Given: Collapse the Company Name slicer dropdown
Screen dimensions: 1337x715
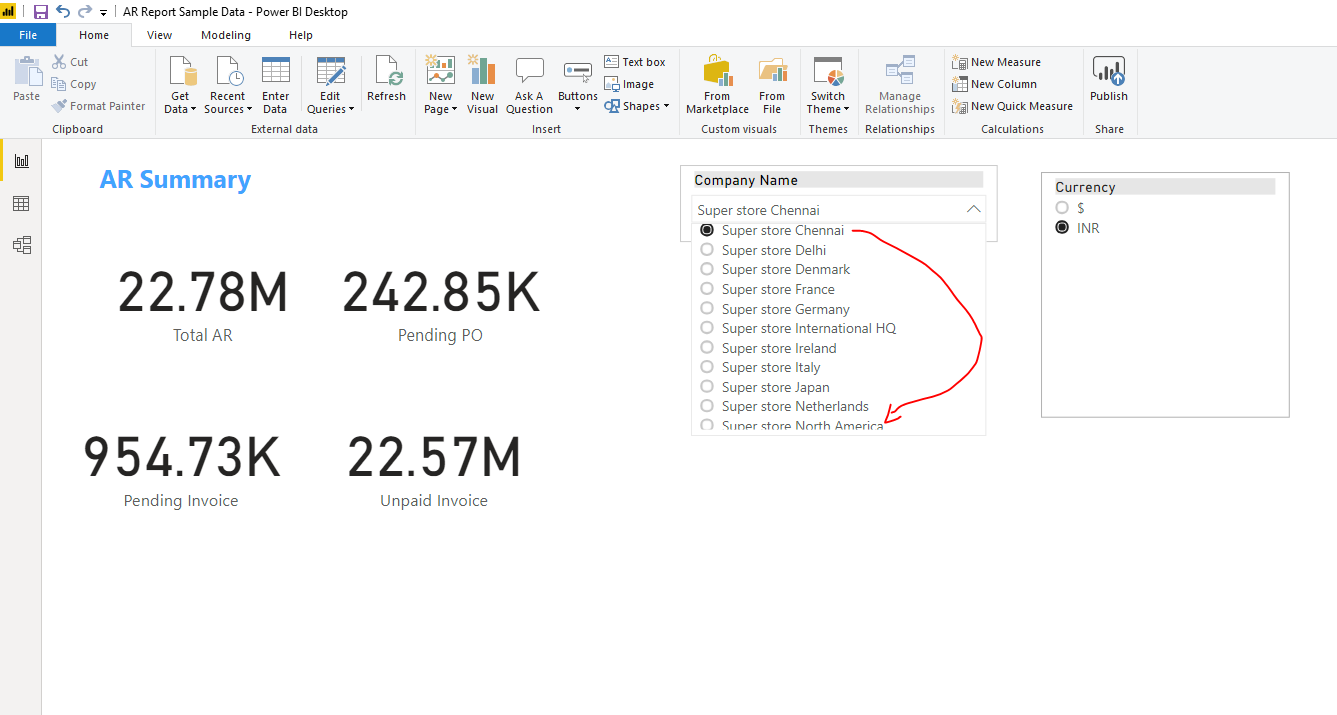Looking at the screenshot, I should (974, 210).
